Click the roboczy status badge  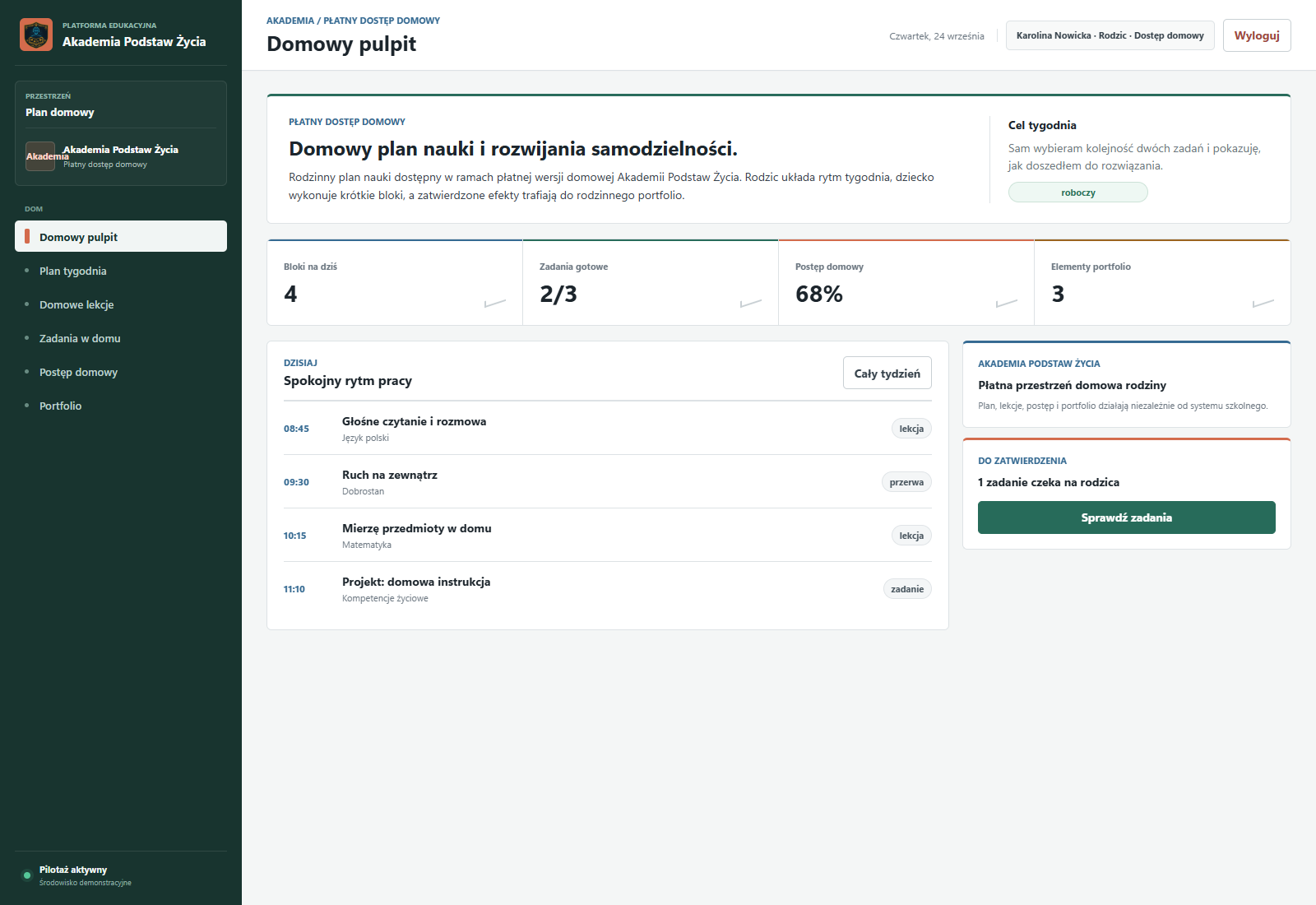click(1077, 193)
